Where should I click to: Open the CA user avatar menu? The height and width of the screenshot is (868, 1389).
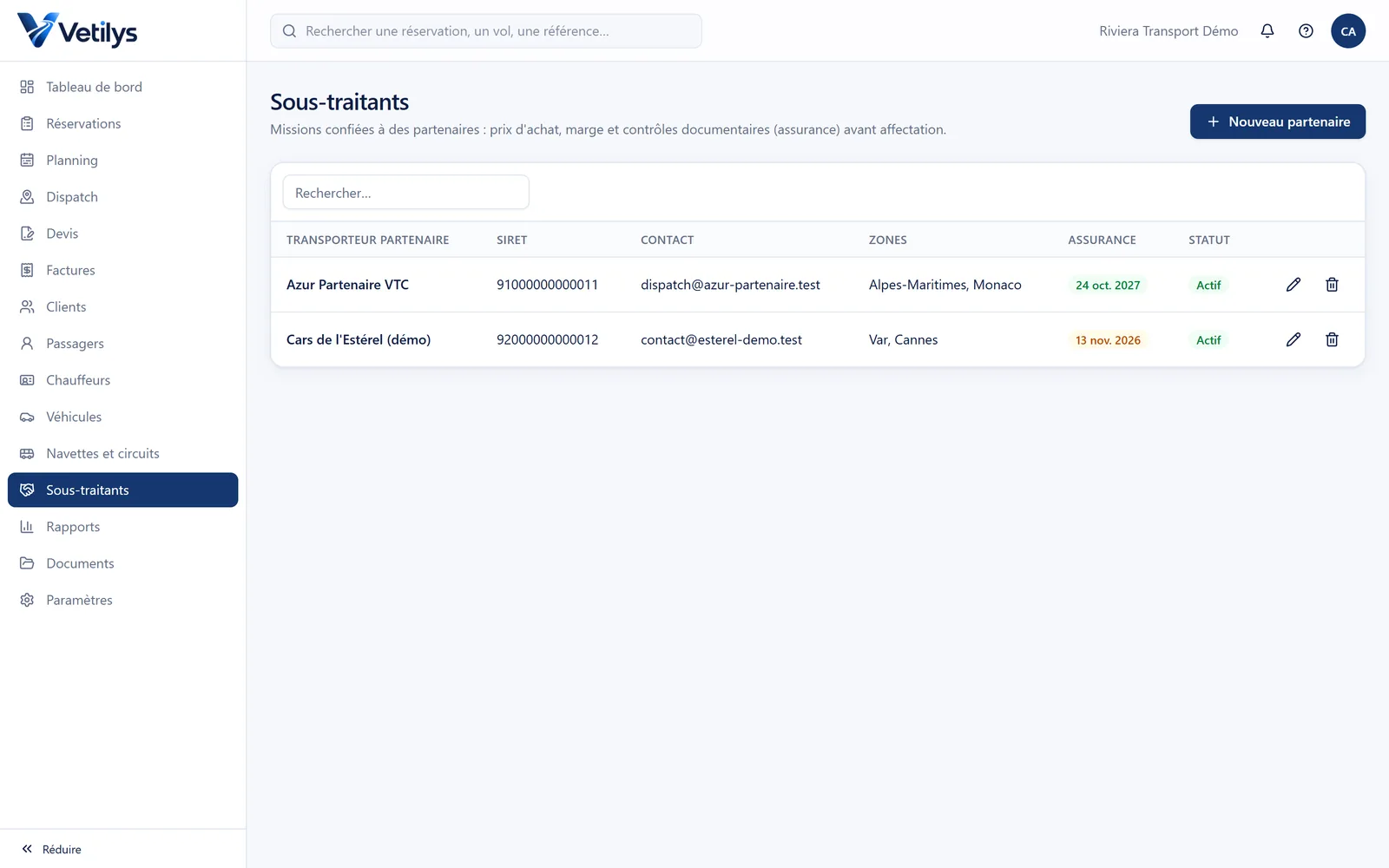[1348, 31]
